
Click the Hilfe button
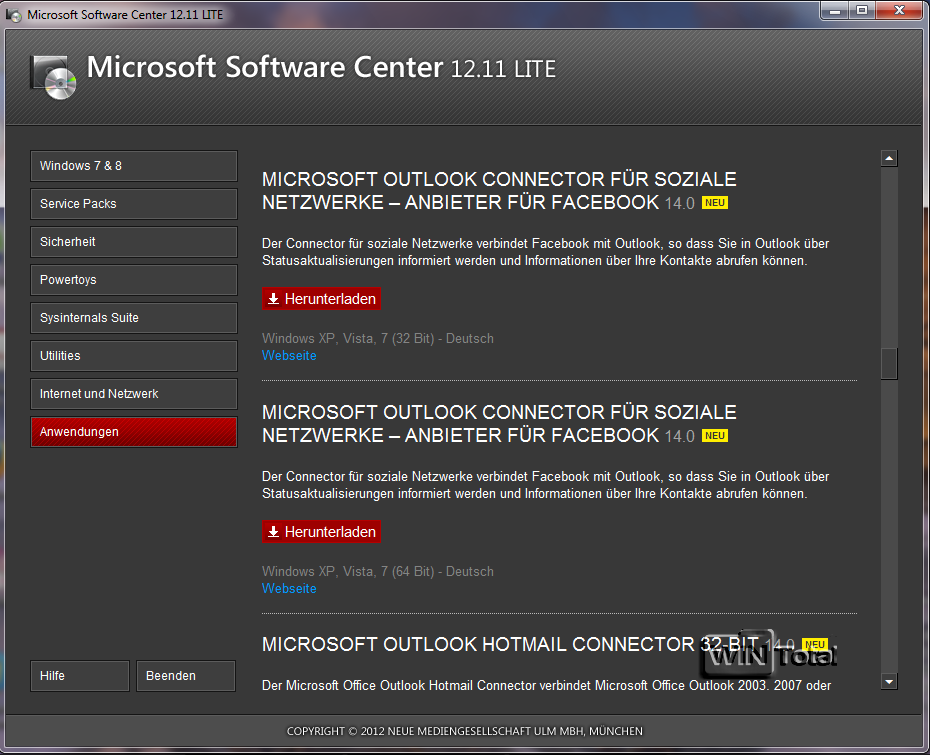pyautogui.click(x=79, y=676)
